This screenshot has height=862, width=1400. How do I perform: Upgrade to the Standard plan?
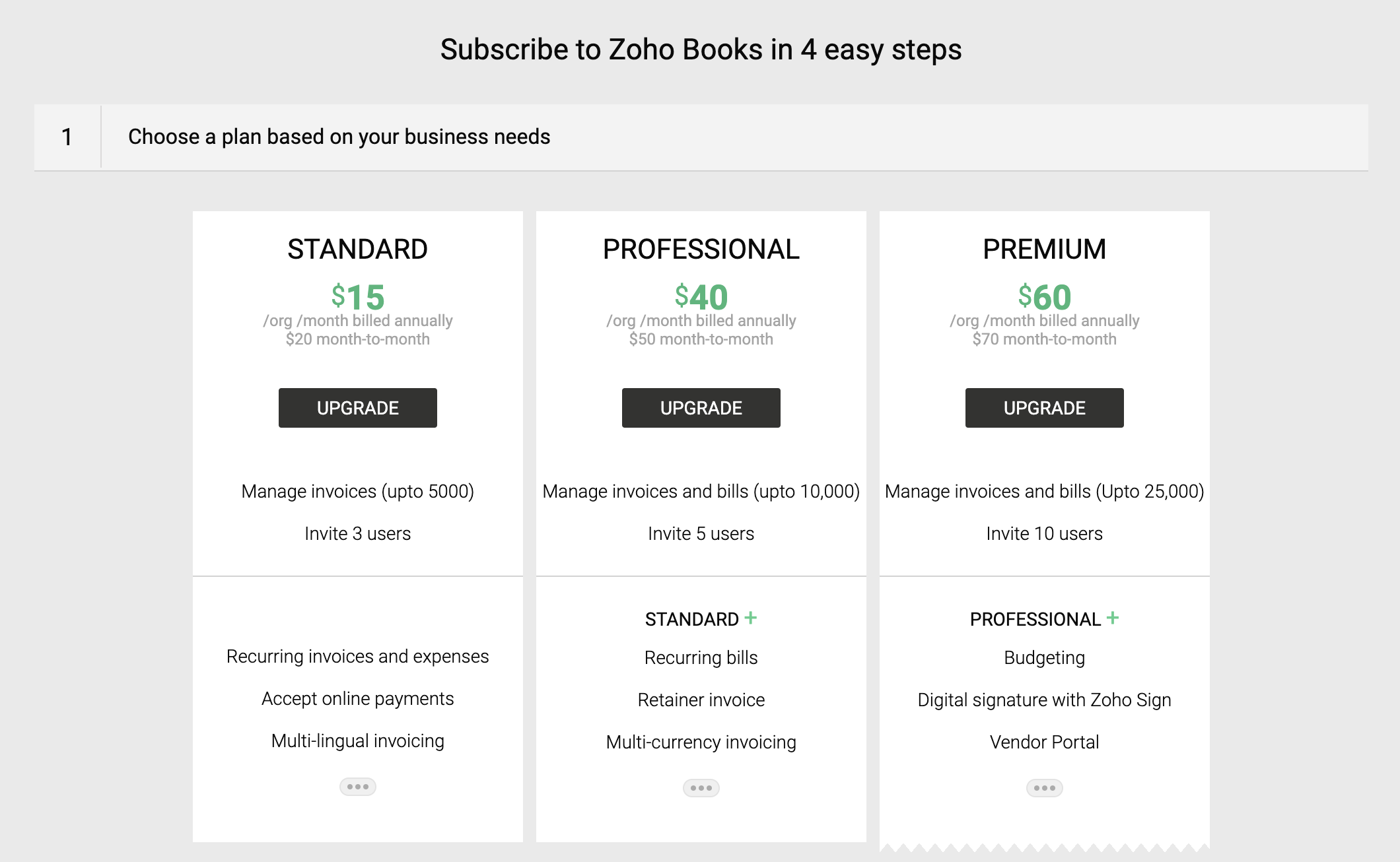pos(358,408)
